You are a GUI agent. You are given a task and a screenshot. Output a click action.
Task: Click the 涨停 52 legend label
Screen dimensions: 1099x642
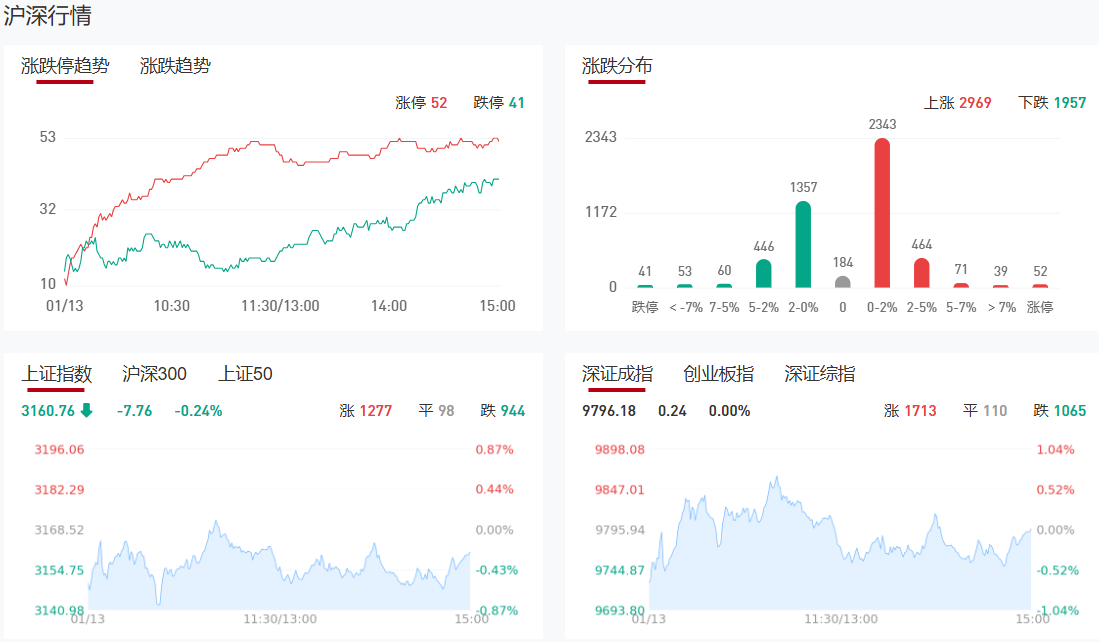click(421, 103)
